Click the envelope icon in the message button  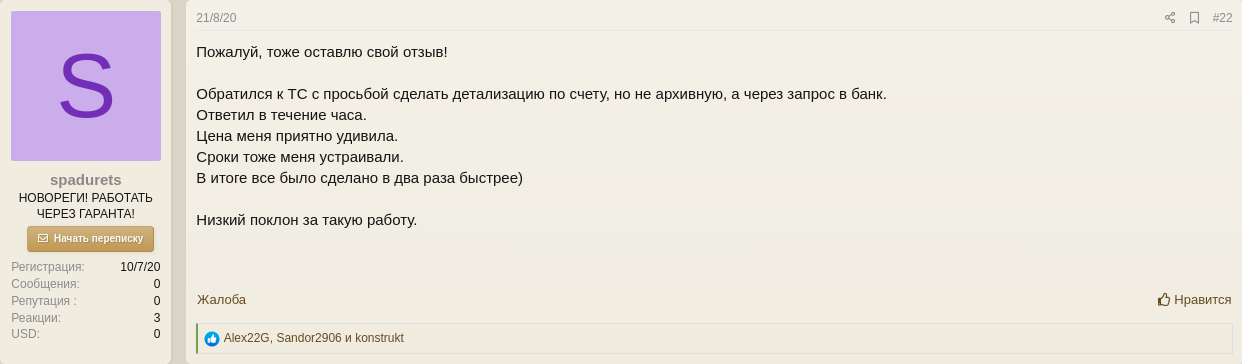click(43, 239)
